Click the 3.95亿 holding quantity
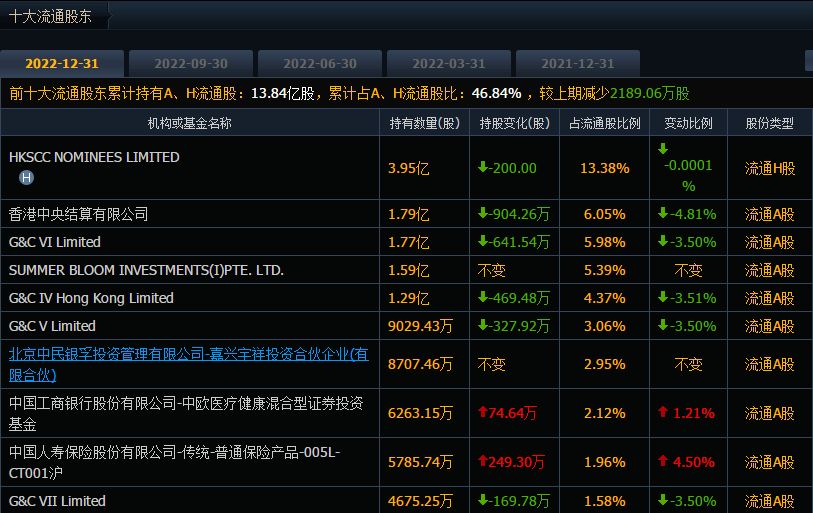813x513 pixels. coord(409,168)
